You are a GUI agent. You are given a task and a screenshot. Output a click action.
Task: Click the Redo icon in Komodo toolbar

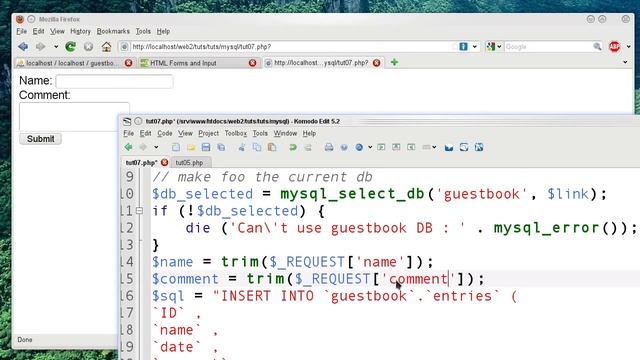click(308, 147)
